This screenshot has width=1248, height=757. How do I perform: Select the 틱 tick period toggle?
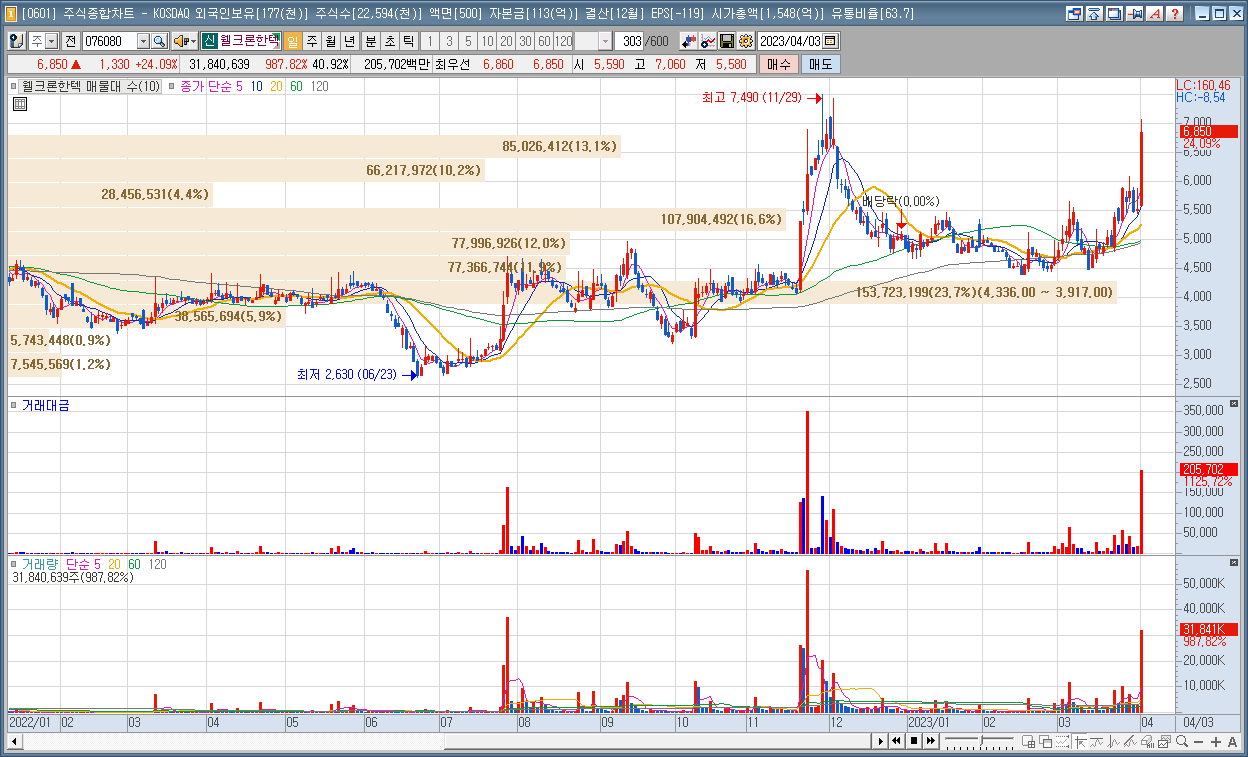pos(408,41)
